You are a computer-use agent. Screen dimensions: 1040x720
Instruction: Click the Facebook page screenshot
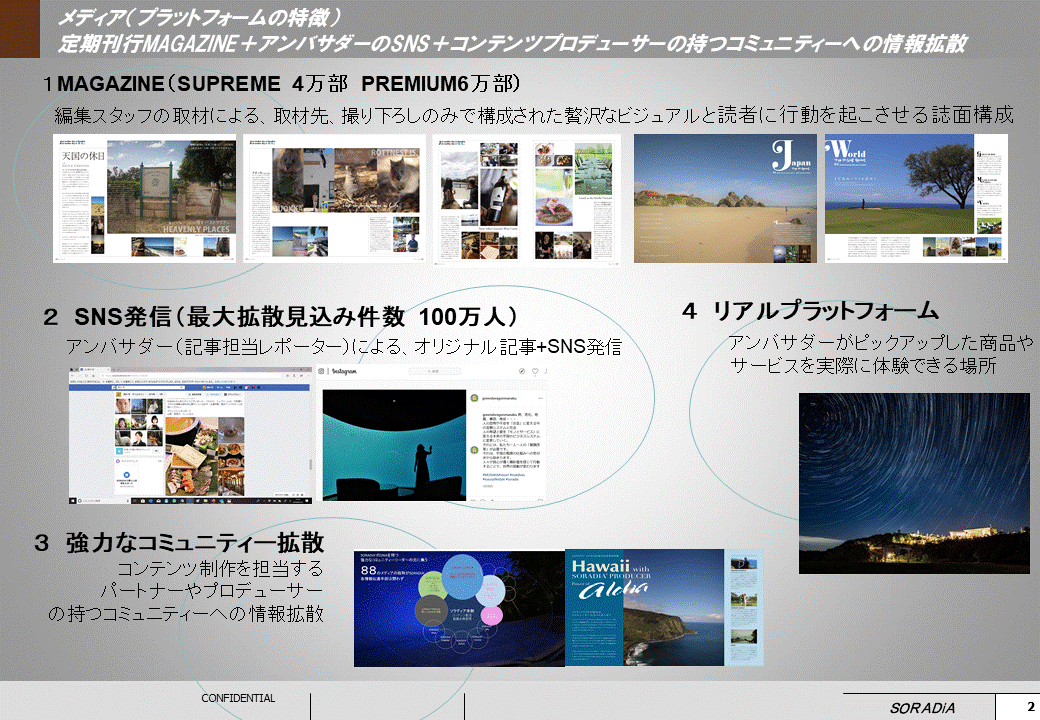click(190, 434)
